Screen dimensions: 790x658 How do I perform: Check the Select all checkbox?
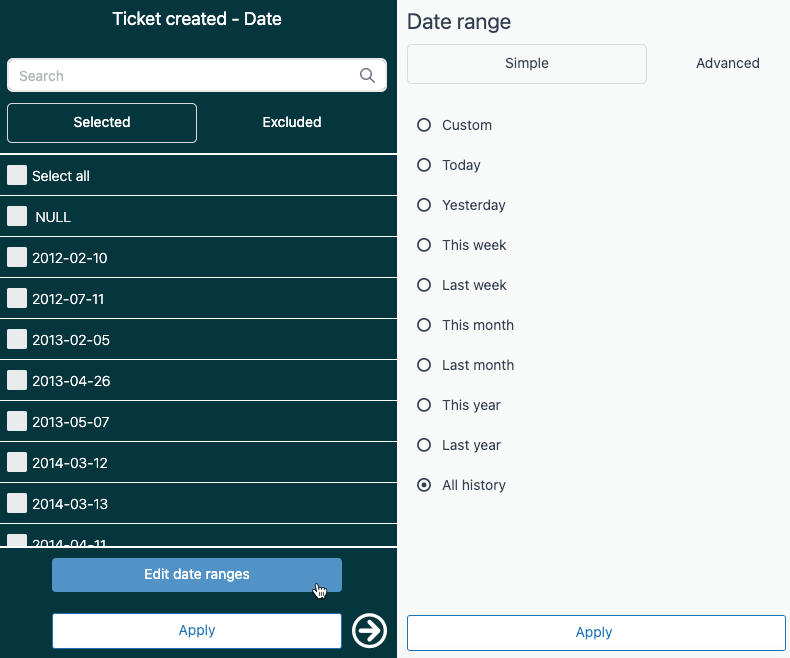click(x=17, y=176)
